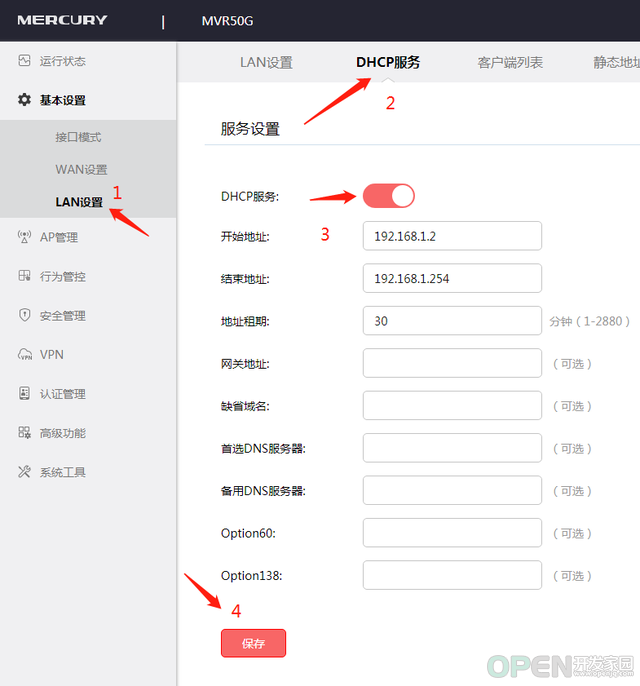
Task: Click the 系统工具 wrench icon
Action: click(x=24, y=472)
